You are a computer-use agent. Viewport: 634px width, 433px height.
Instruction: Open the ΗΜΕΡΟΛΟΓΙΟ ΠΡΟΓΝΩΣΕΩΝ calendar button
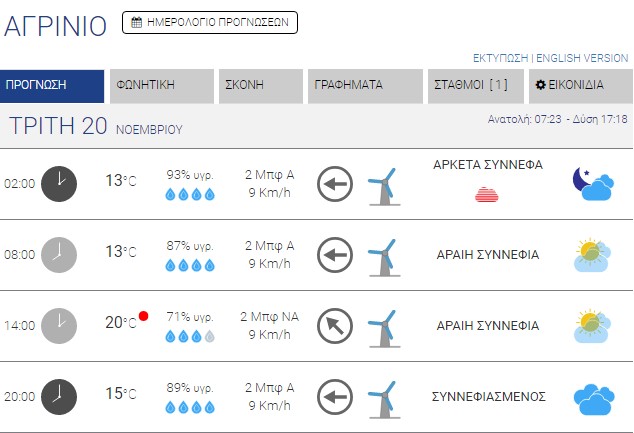point(210,23)
